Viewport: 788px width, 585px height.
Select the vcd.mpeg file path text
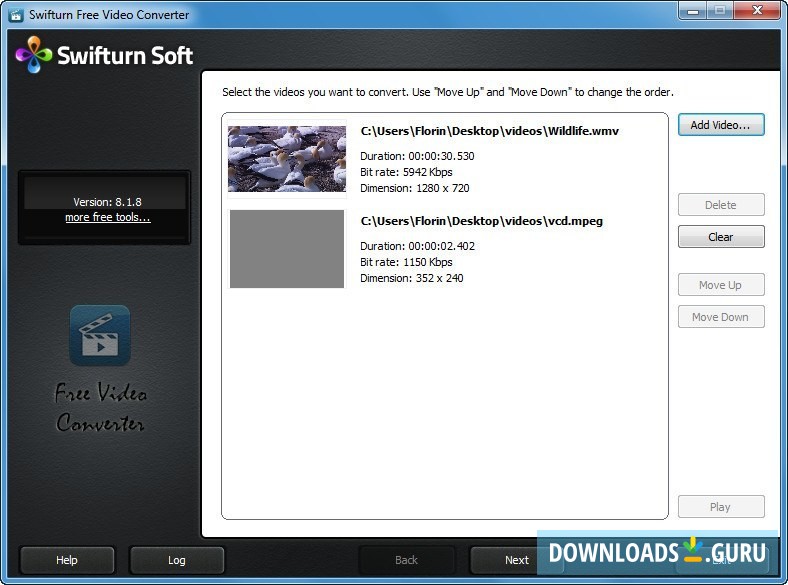click(x=481, y=221)
